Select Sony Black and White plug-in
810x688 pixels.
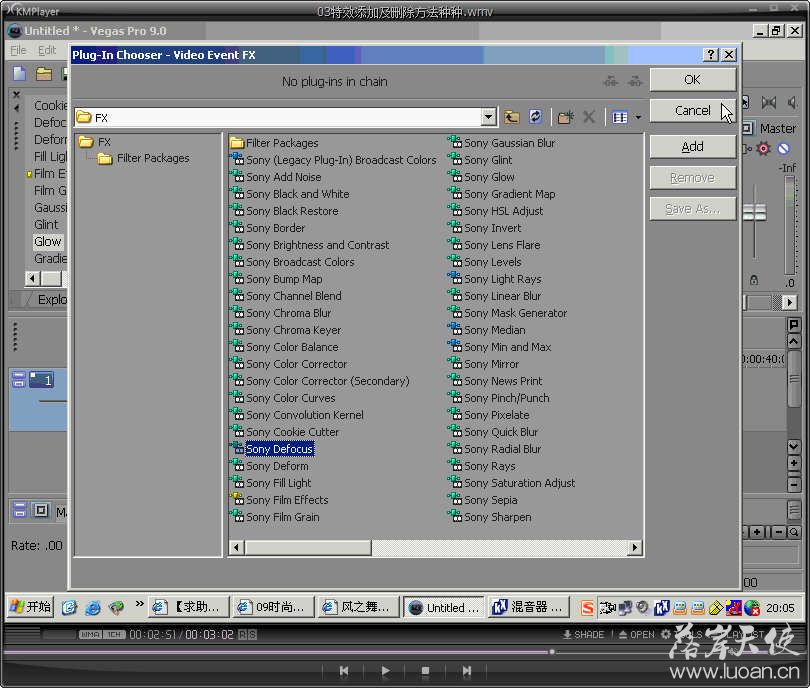pyautogui.click(x=298, y=194)
